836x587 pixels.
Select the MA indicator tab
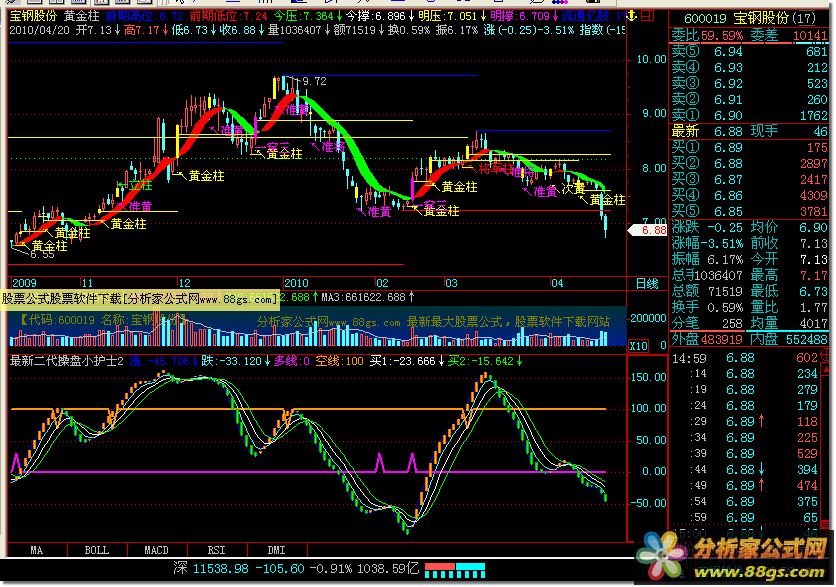point(37,549)
